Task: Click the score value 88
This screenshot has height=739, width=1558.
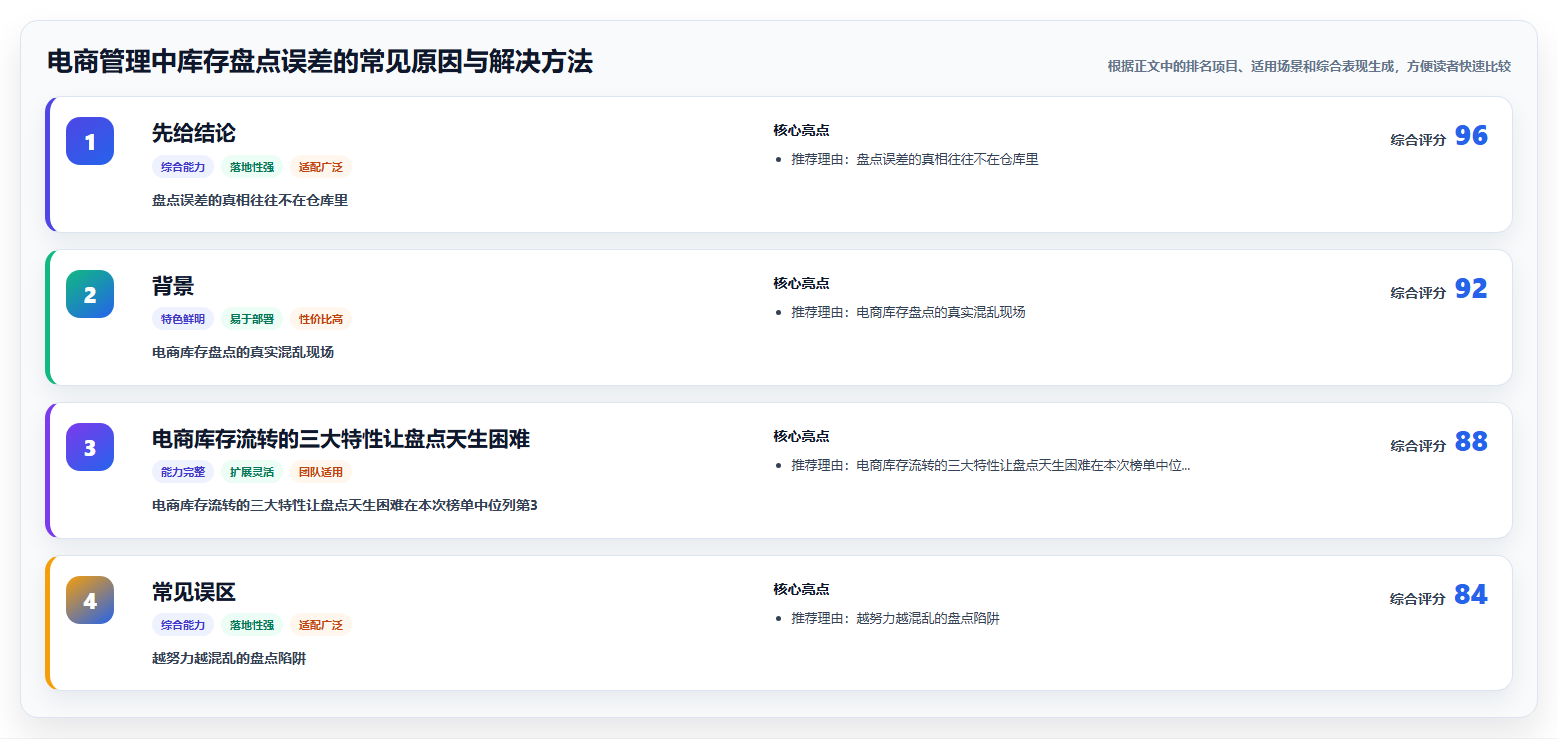Action: click(x=1471, y=442)
